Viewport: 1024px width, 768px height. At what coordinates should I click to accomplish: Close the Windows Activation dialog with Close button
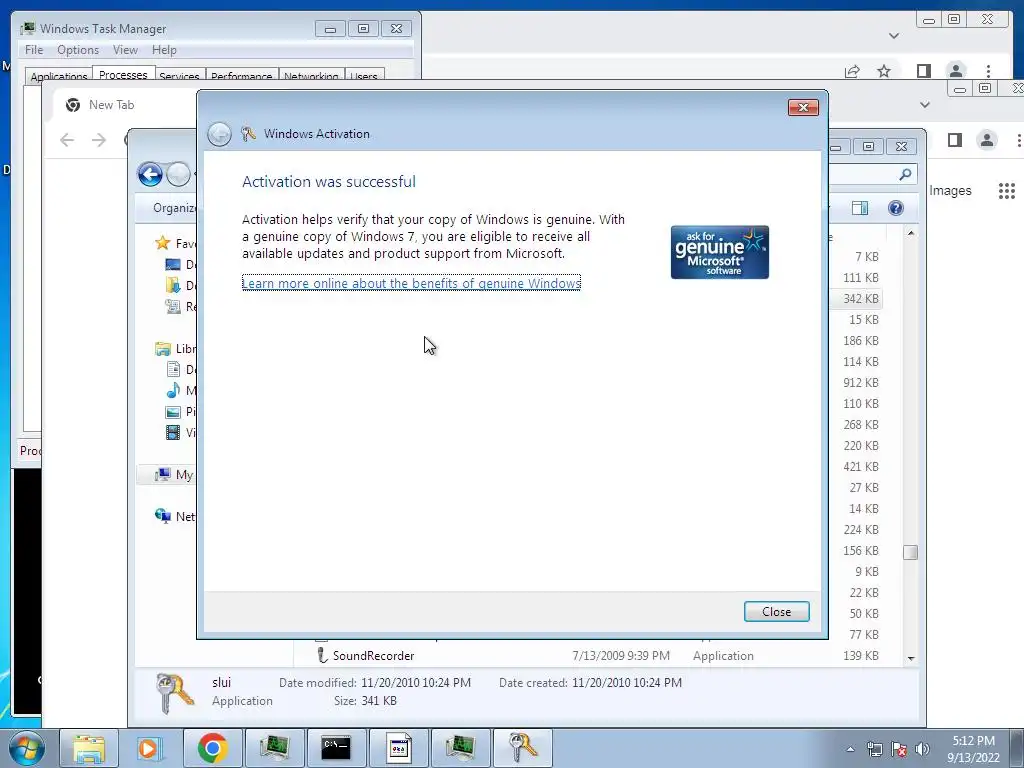tap(776, 611)
